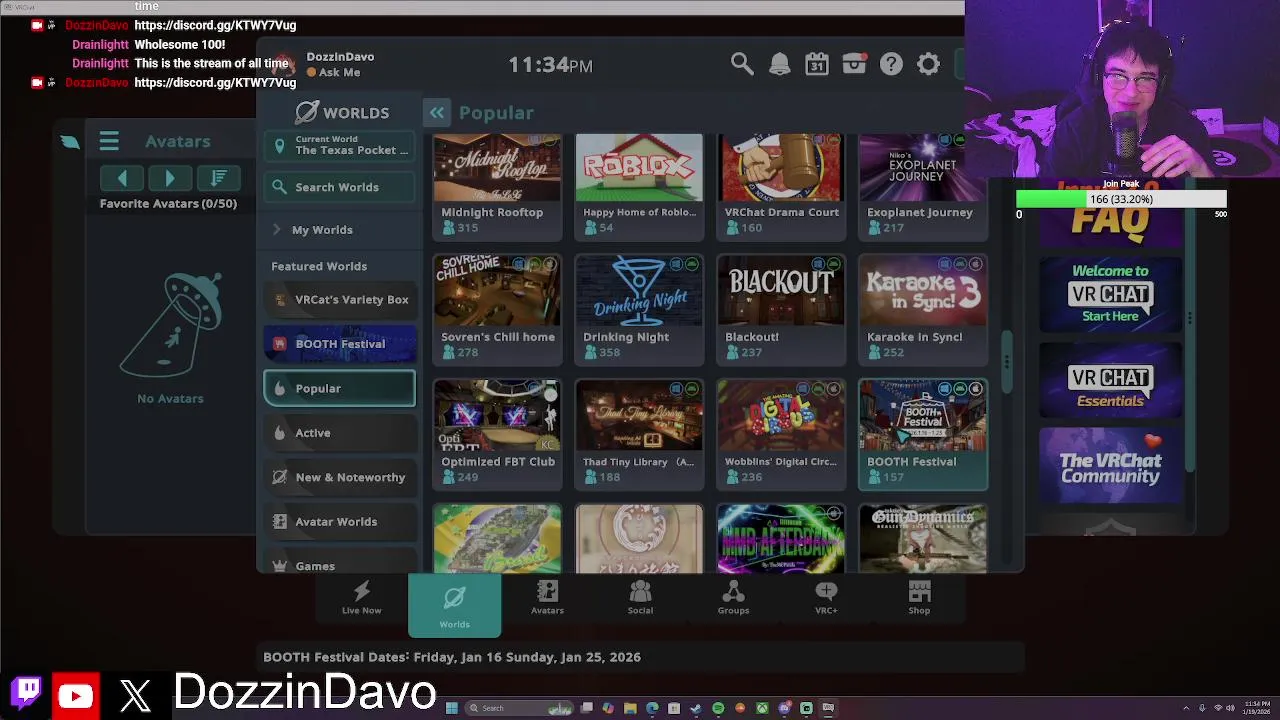Image resolution: width=1280 pixels, height=720 pixels.
Task: Open Sovren's Chill home world
Action: 497,309
